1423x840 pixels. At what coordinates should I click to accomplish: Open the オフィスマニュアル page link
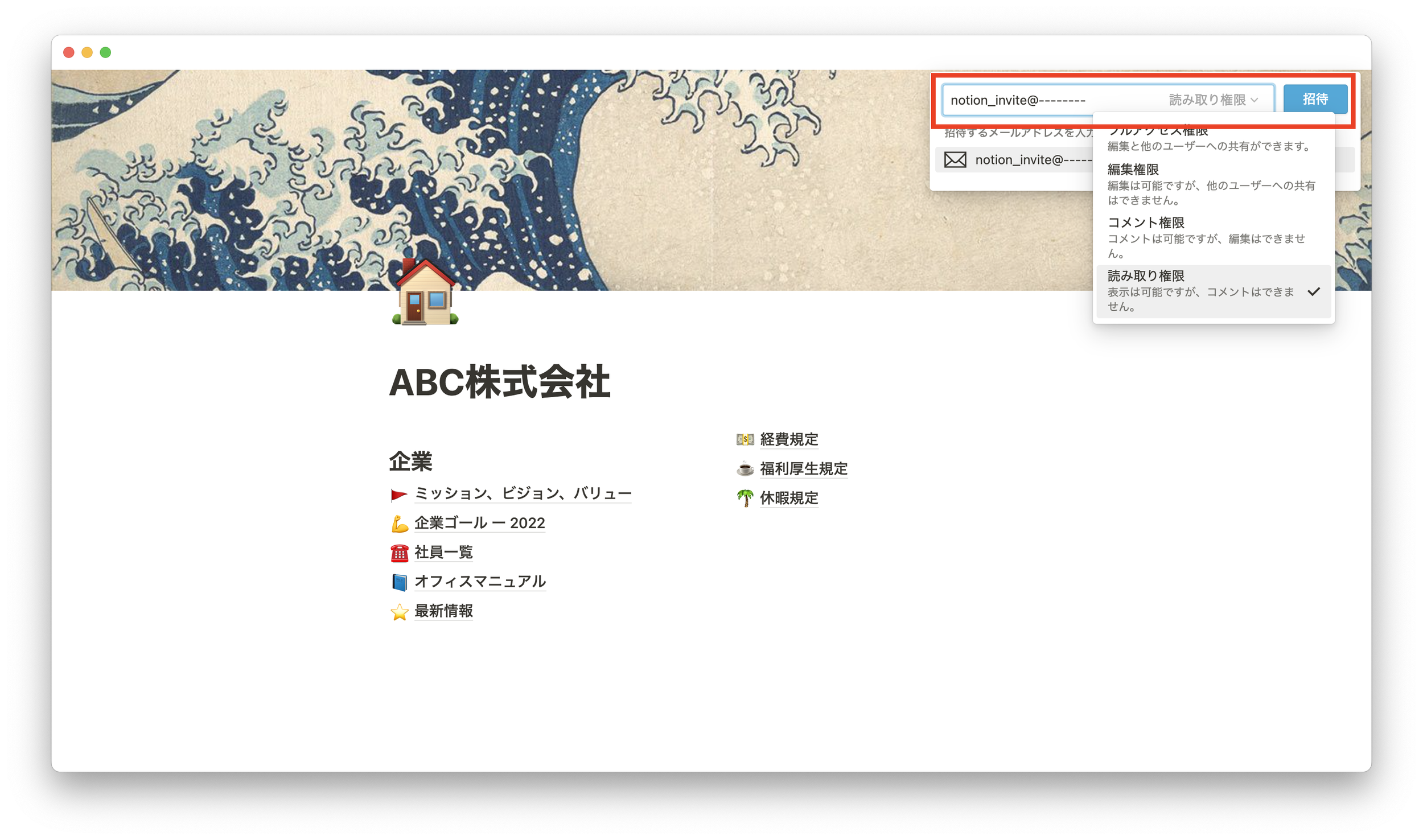pos(480,582)
